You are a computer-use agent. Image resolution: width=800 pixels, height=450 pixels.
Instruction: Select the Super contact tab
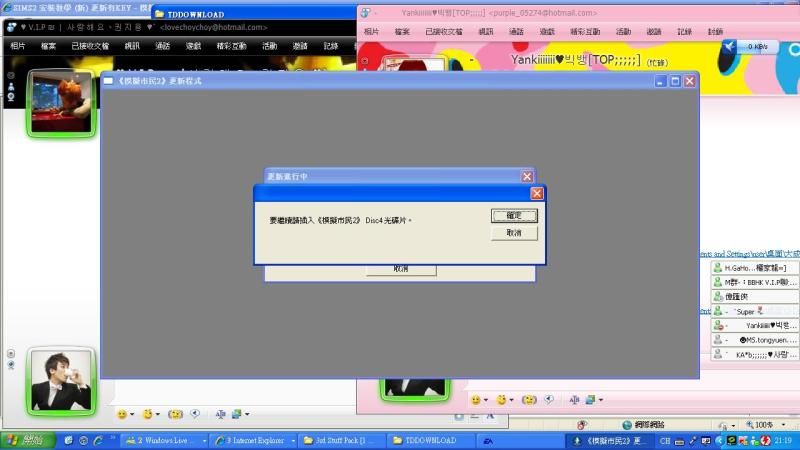pyautogui.click(x=755, y=311)
